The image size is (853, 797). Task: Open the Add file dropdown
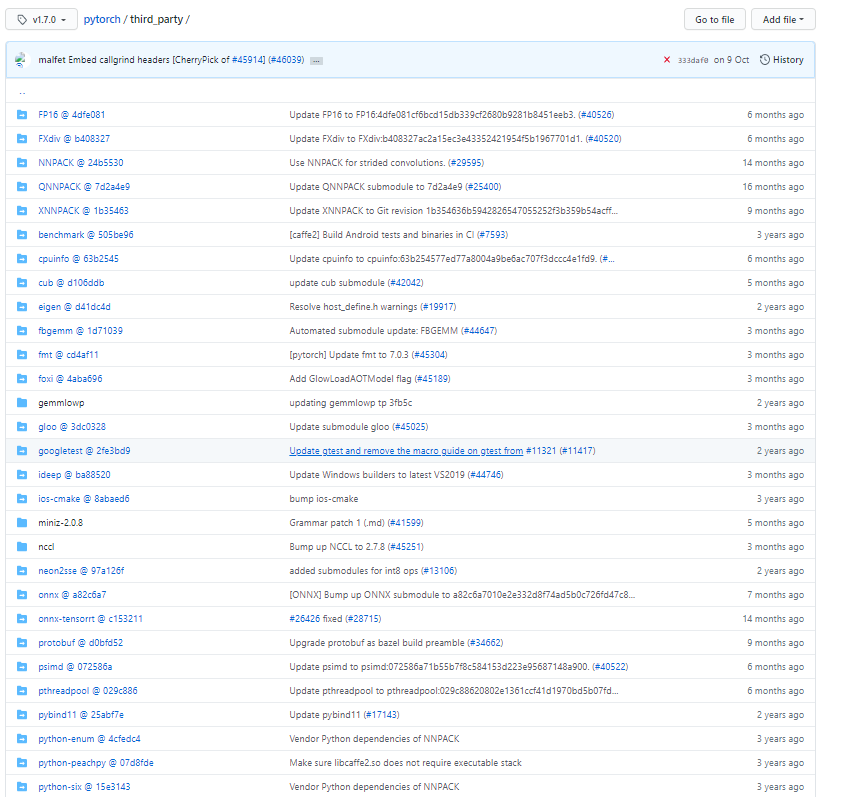pos(783,20)
